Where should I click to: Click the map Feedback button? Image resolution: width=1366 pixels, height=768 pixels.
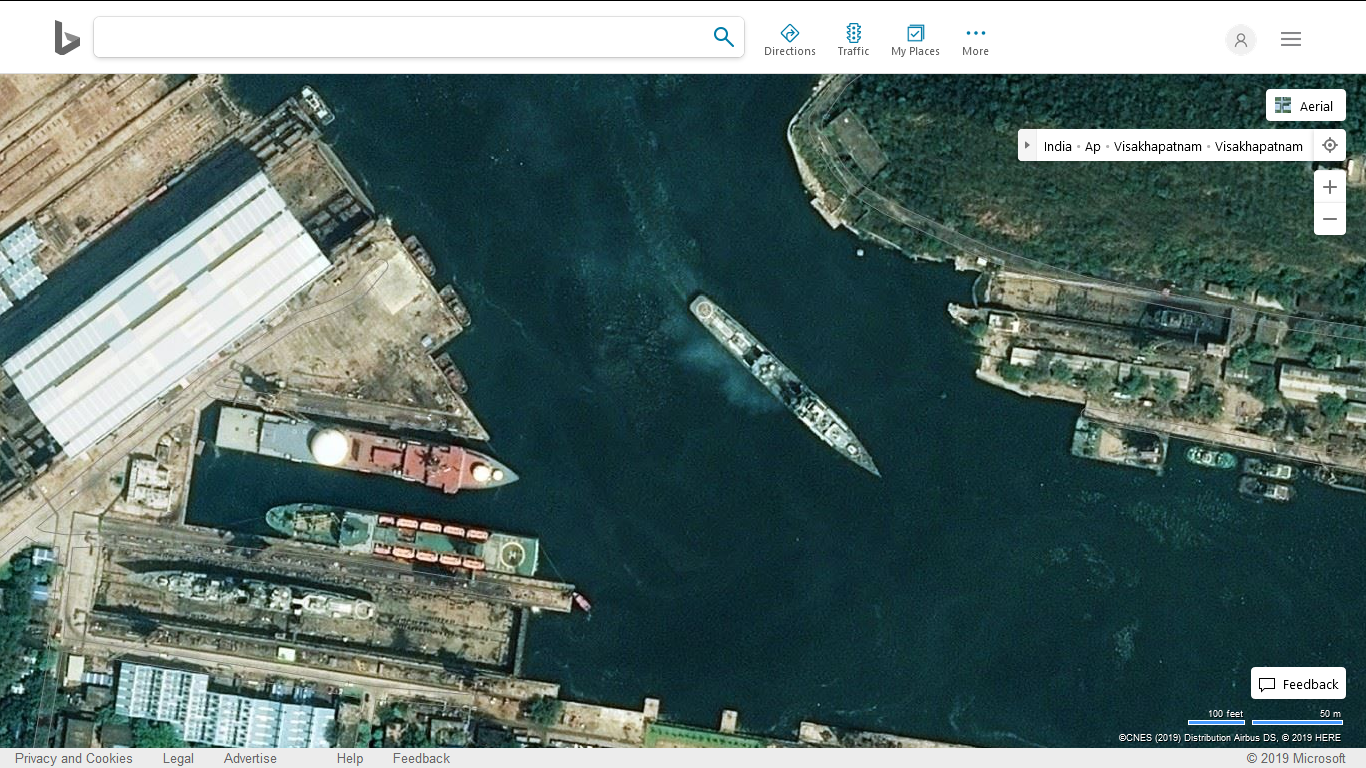1298,684
